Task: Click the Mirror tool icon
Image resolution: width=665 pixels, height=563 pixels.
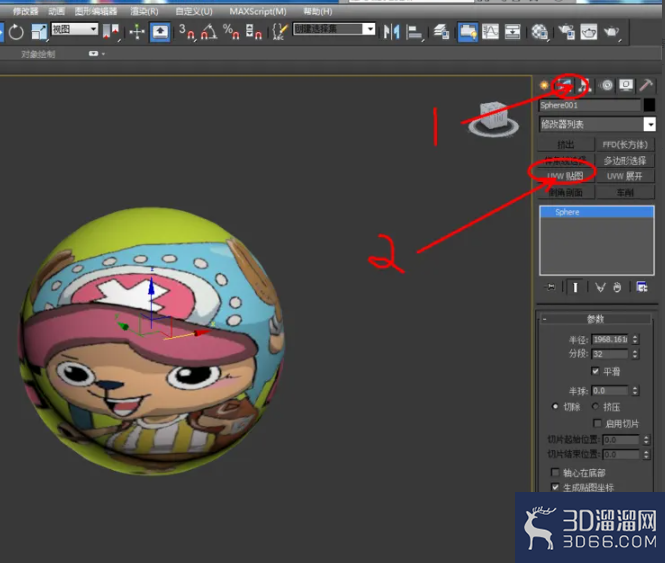Action: tap(391, 32)
